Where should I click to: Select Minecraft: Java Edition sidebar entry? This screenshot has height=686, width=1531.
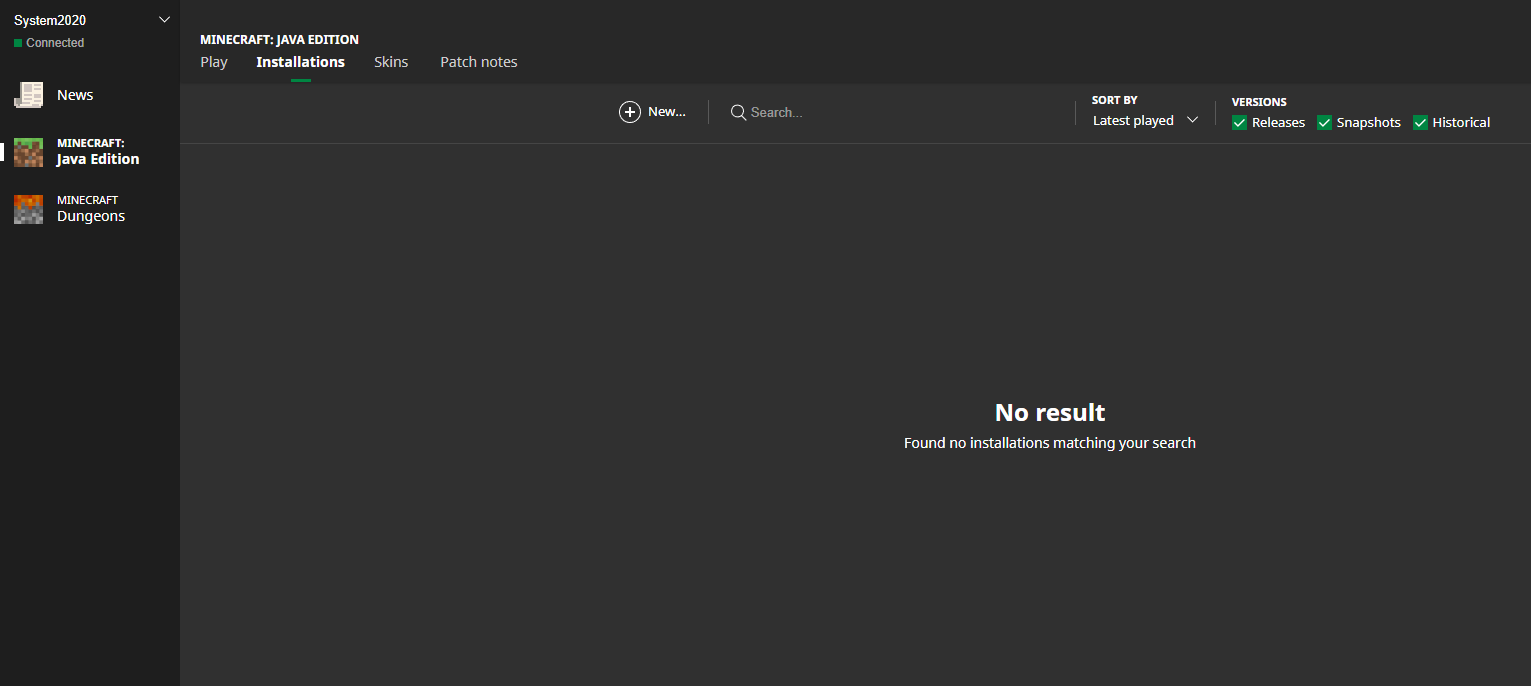(x=90, y=152)
